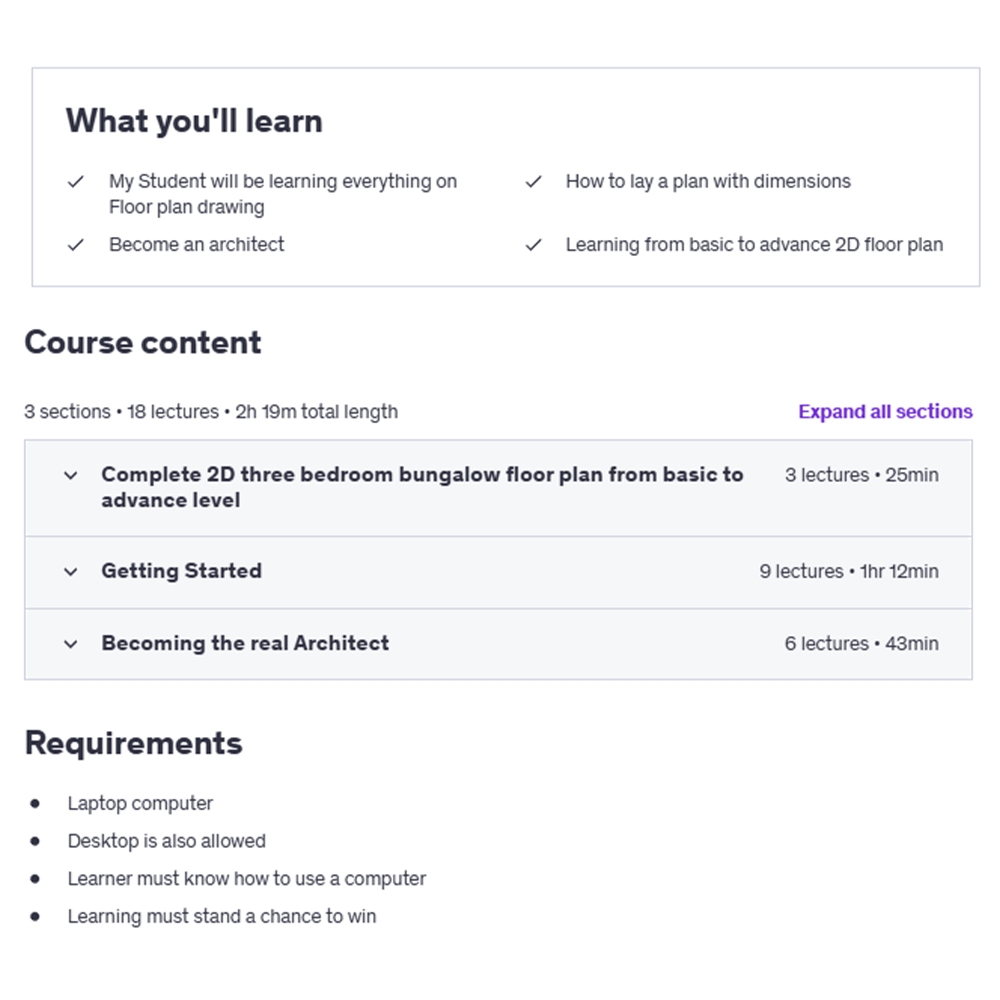Screen dimensions: 1000x1000
Task: Click checkmark icon beside Floor plan drawing item
Action: 75,182
